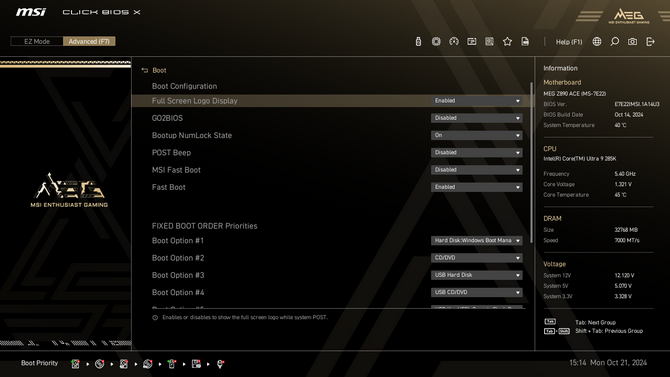Select the Boot Option #3 label
Screen dimensions: 670x377
178,275
